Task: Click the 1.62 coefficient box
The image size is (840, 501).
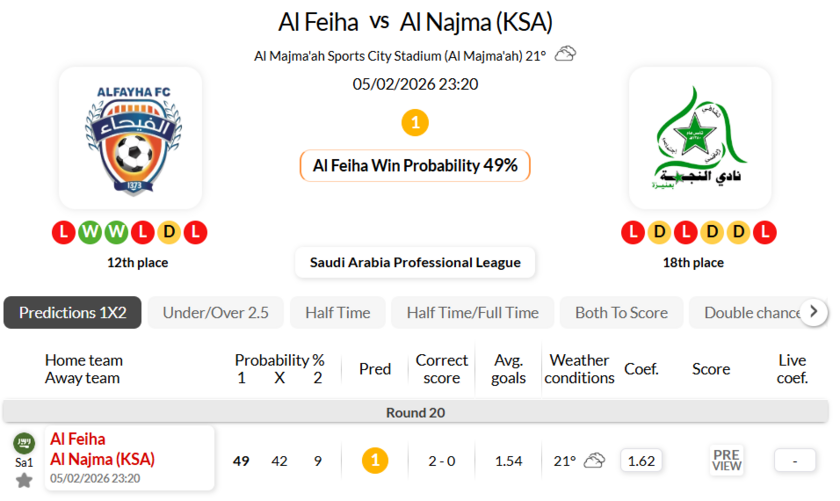Action: point(641,461)
